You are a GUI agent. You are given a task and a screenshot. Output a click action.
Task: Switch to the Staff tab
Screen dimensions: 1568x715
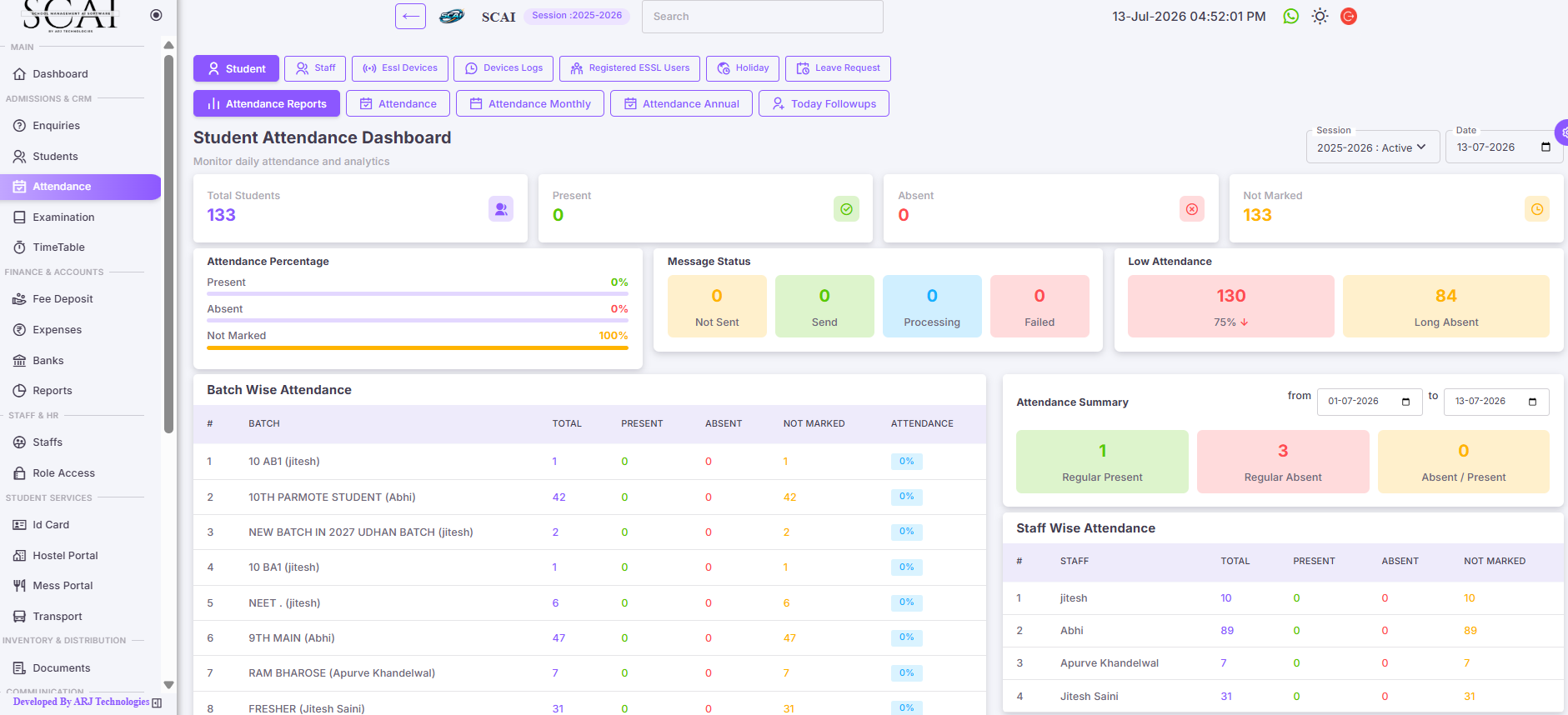[x=315, y=68]
